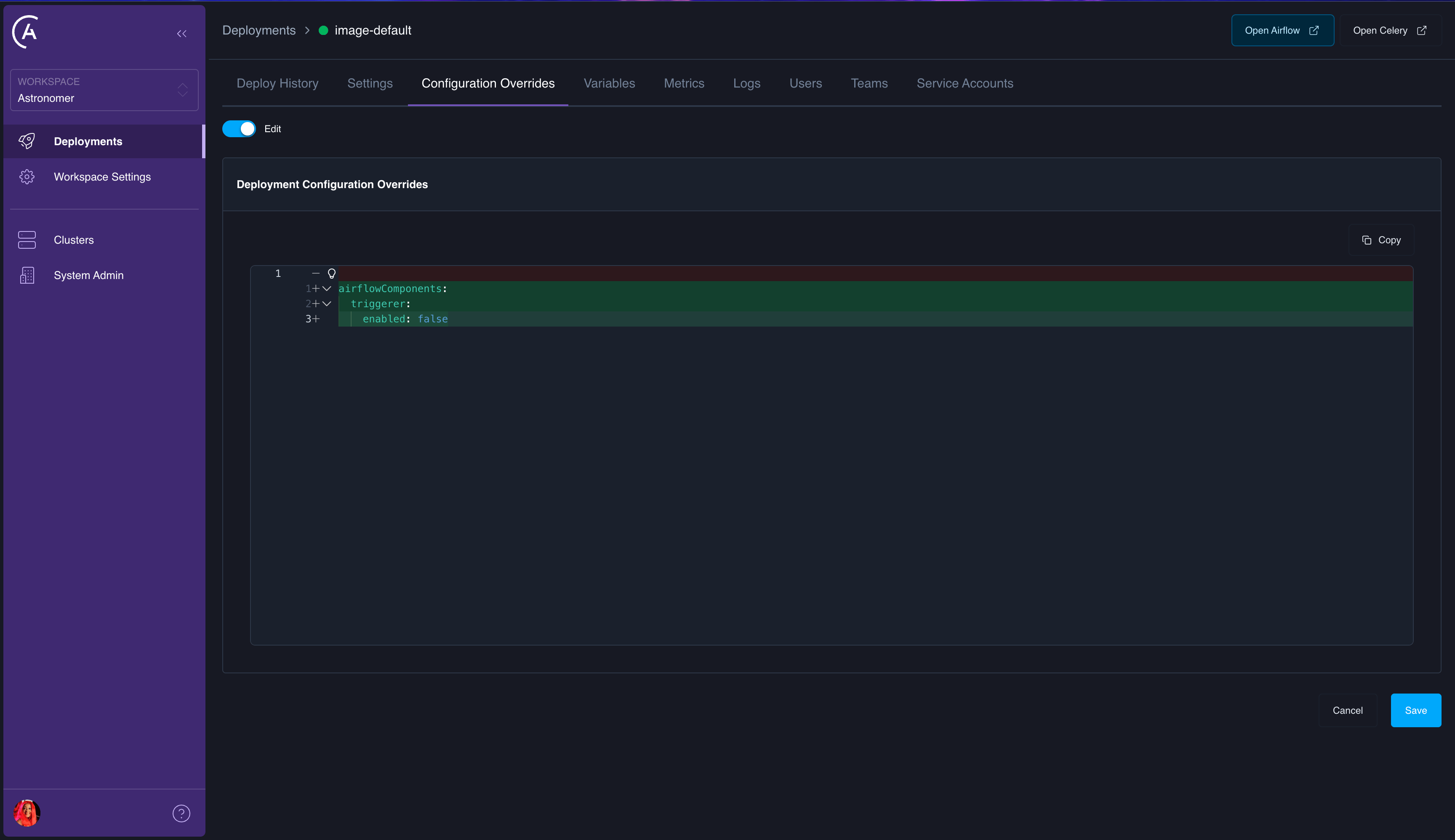Click the server icon next to Clusters

[27, 239]
